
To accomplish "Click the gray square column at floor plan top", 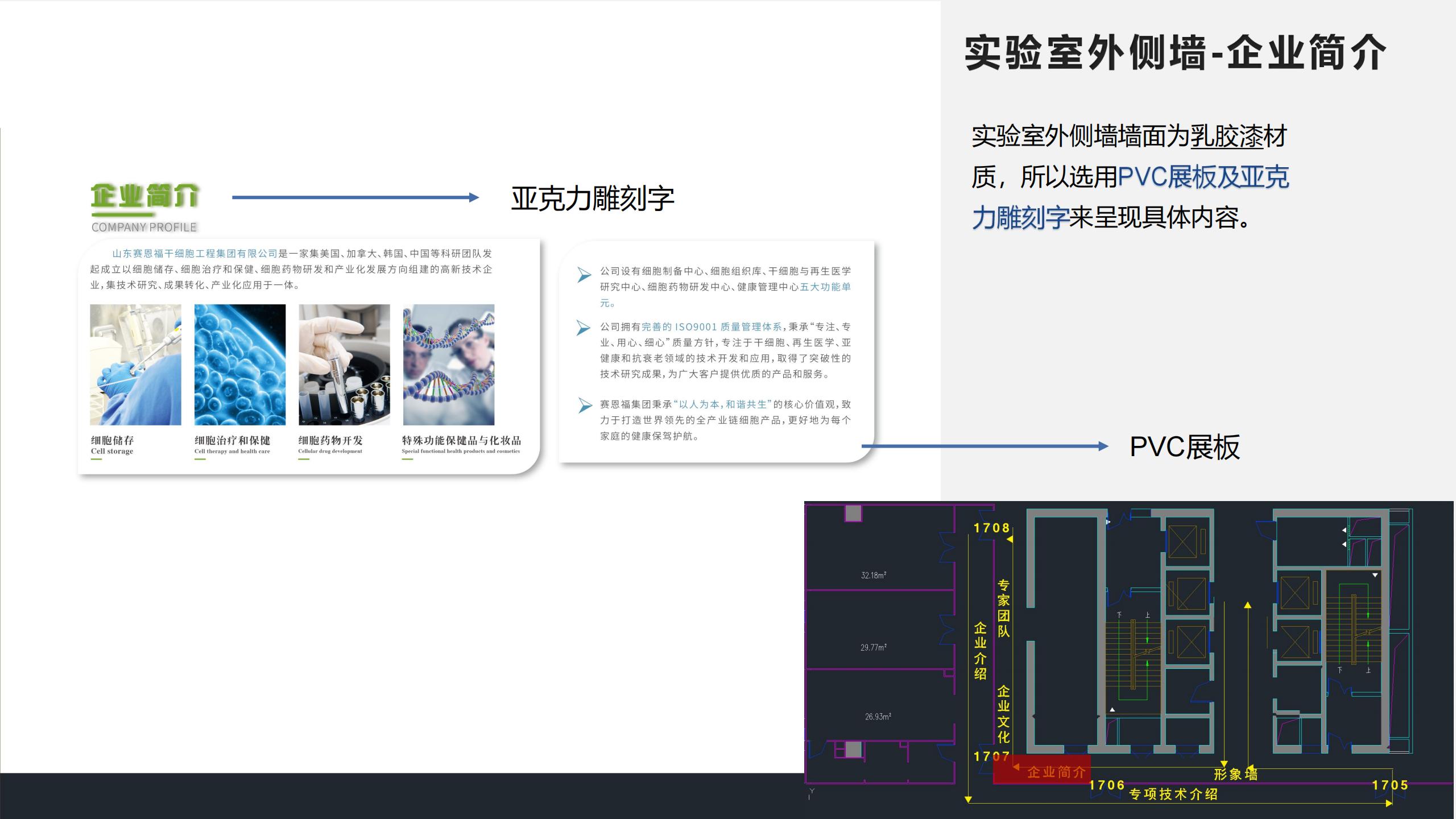I will click(x=853, y=513).
